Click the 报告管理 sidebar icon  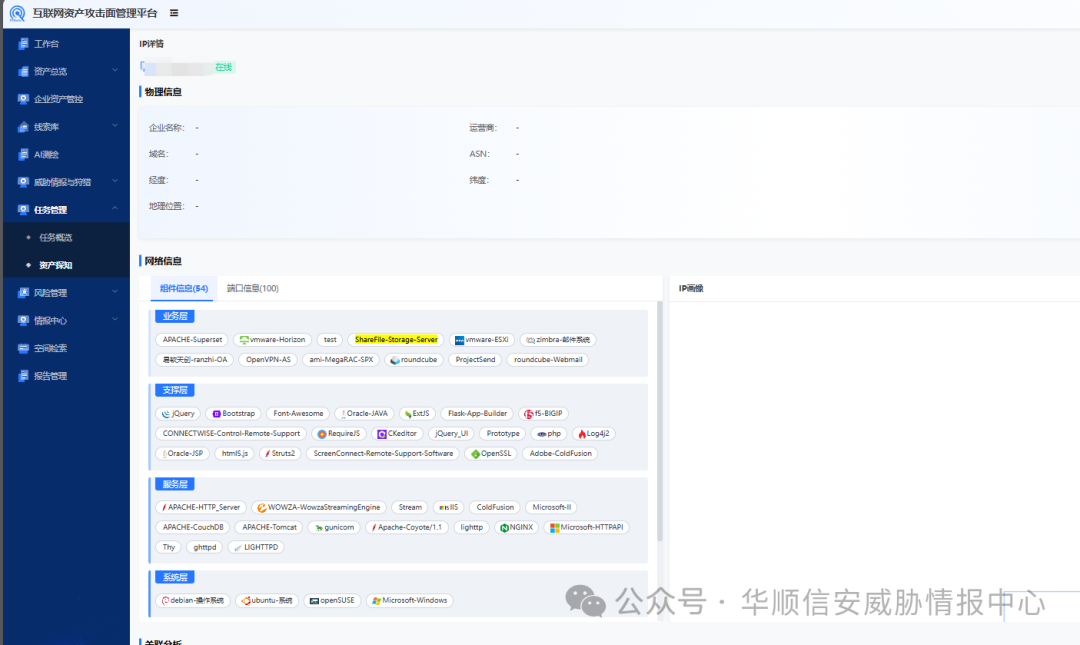tap(23, 376)
